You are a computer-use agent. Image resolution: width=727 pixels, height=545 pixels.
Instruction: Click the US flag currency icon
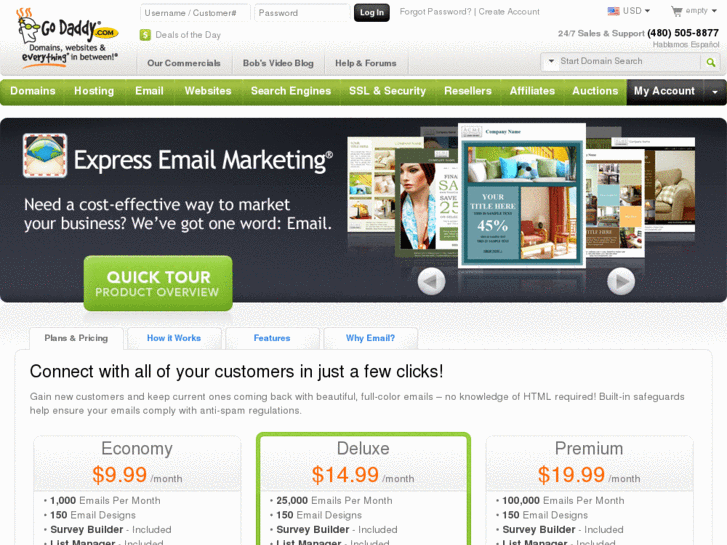613,11
